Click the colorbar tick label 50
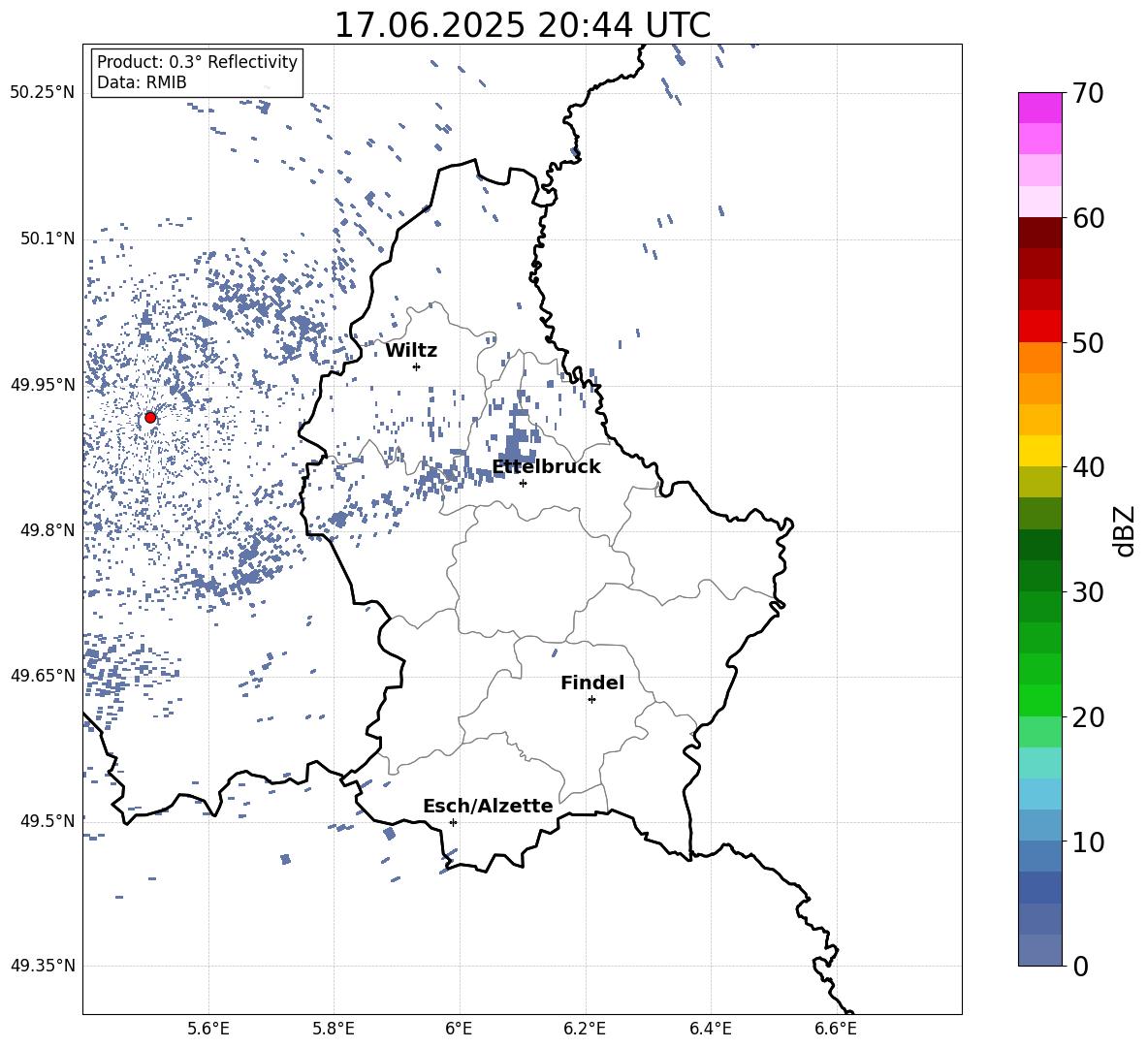Image resolution: width=1148 pixels, height=1048 pixels. [x=1088, y=343]
